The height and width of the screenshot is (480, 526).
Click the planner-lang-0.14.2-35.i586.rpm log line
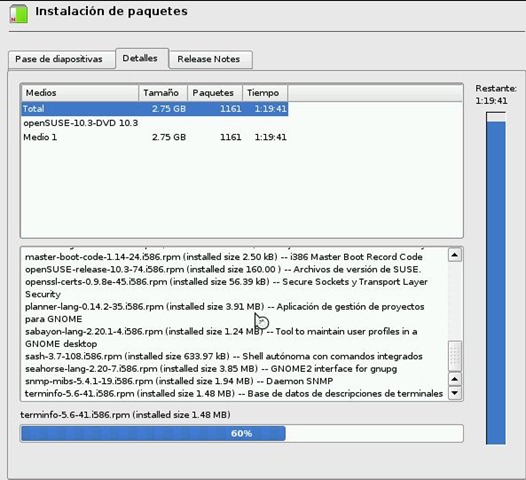[225, 313]
